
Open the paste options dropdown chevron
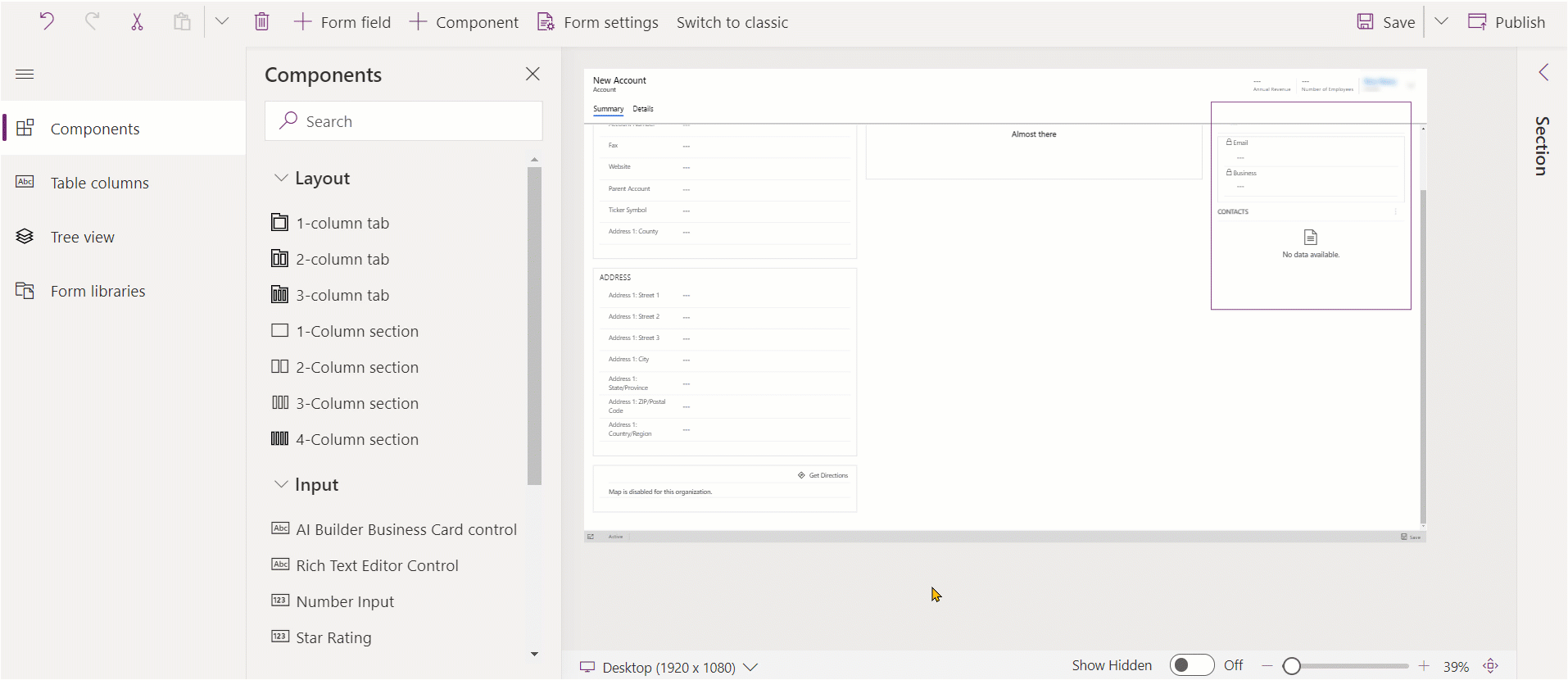click(222, 22)
